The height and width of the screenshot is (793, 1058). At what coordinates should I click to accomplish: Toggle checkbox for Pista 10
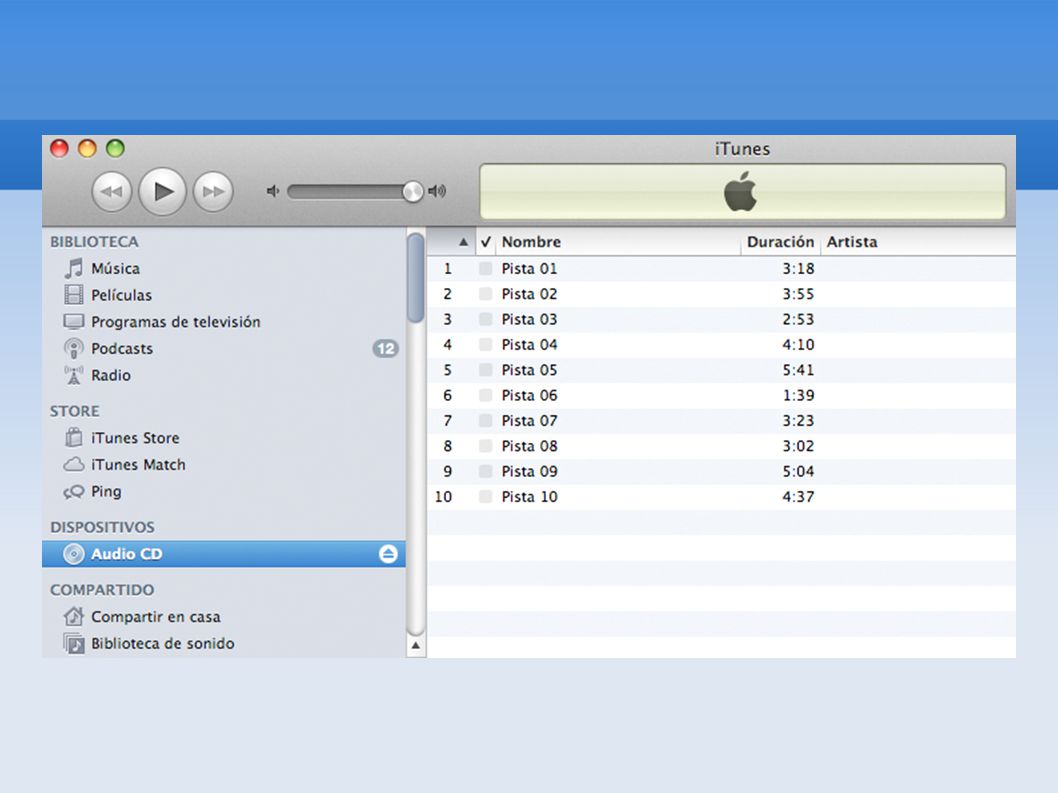(485, 497)
